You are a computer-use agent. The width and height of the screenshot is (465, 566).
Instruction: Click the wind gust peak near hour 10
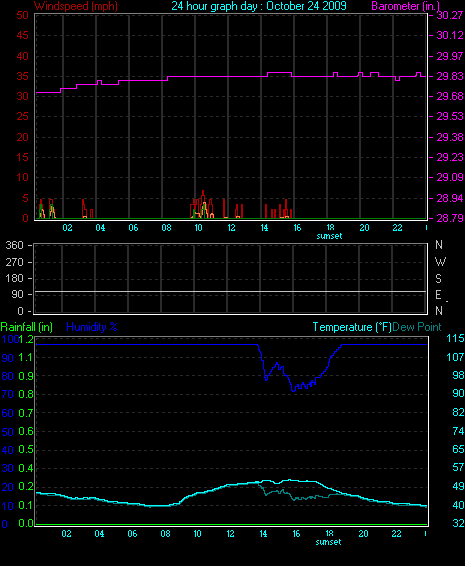pos(203,191)
